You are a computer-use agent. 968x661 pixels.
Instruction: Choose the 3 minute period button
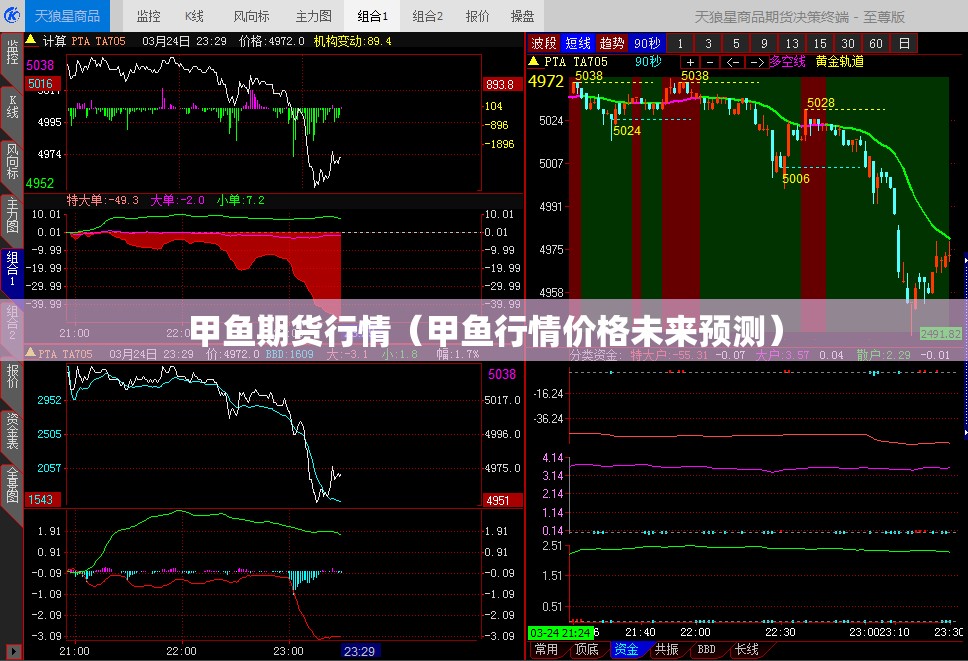click(708, 43)
